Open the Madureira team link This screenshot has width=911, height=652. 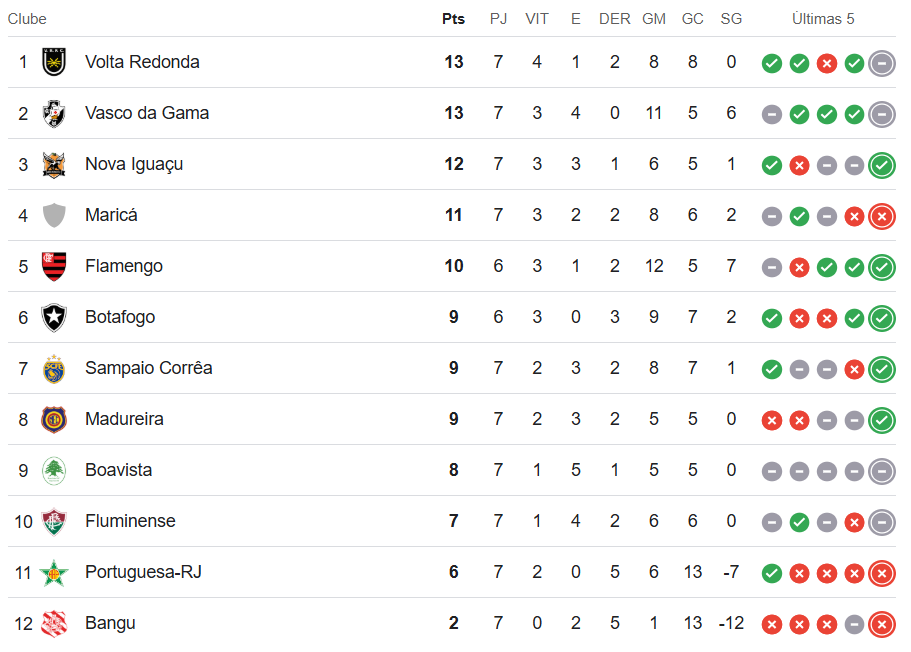[124, 419]
